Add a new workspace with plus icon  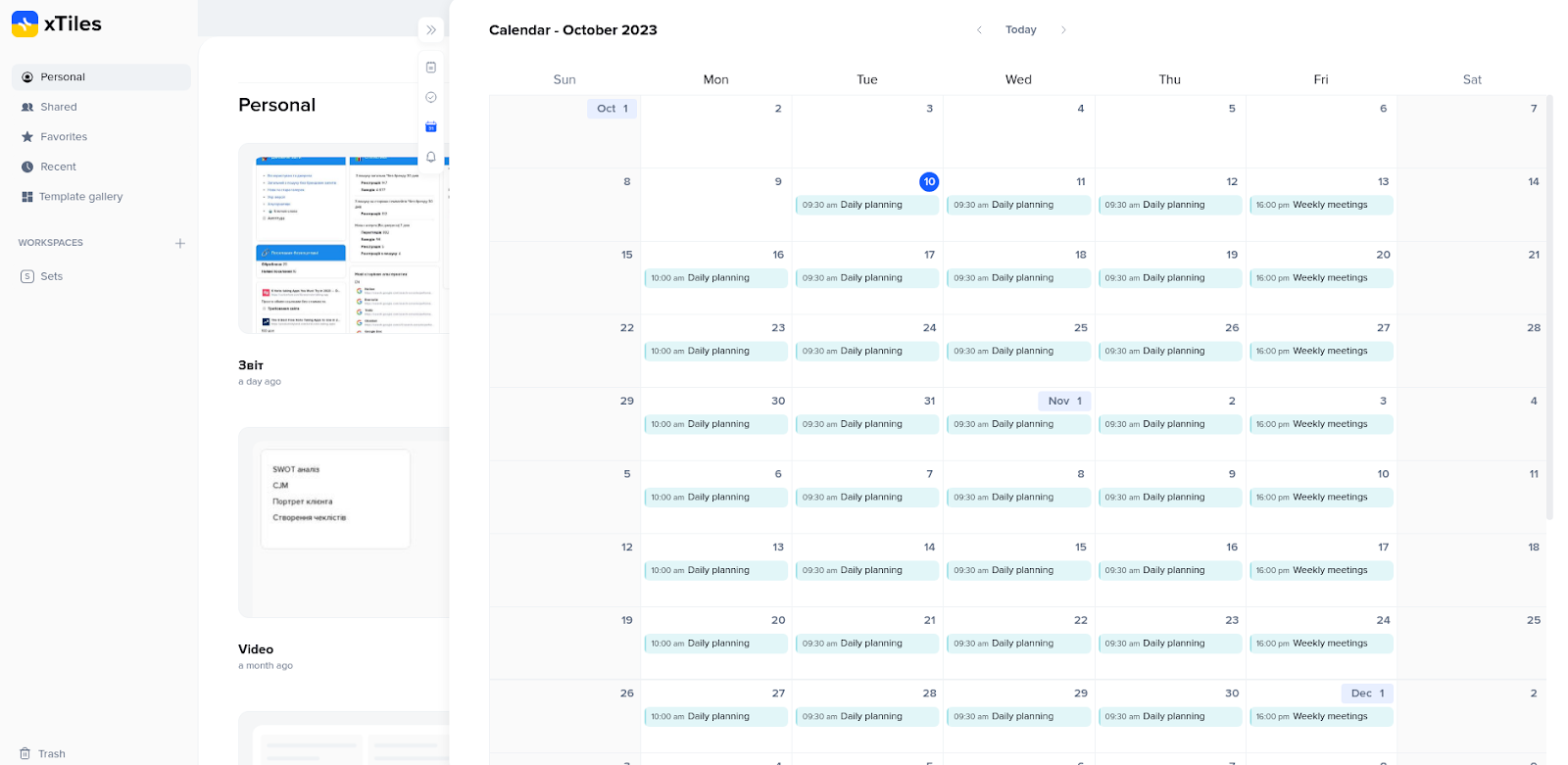coord(180,243)
